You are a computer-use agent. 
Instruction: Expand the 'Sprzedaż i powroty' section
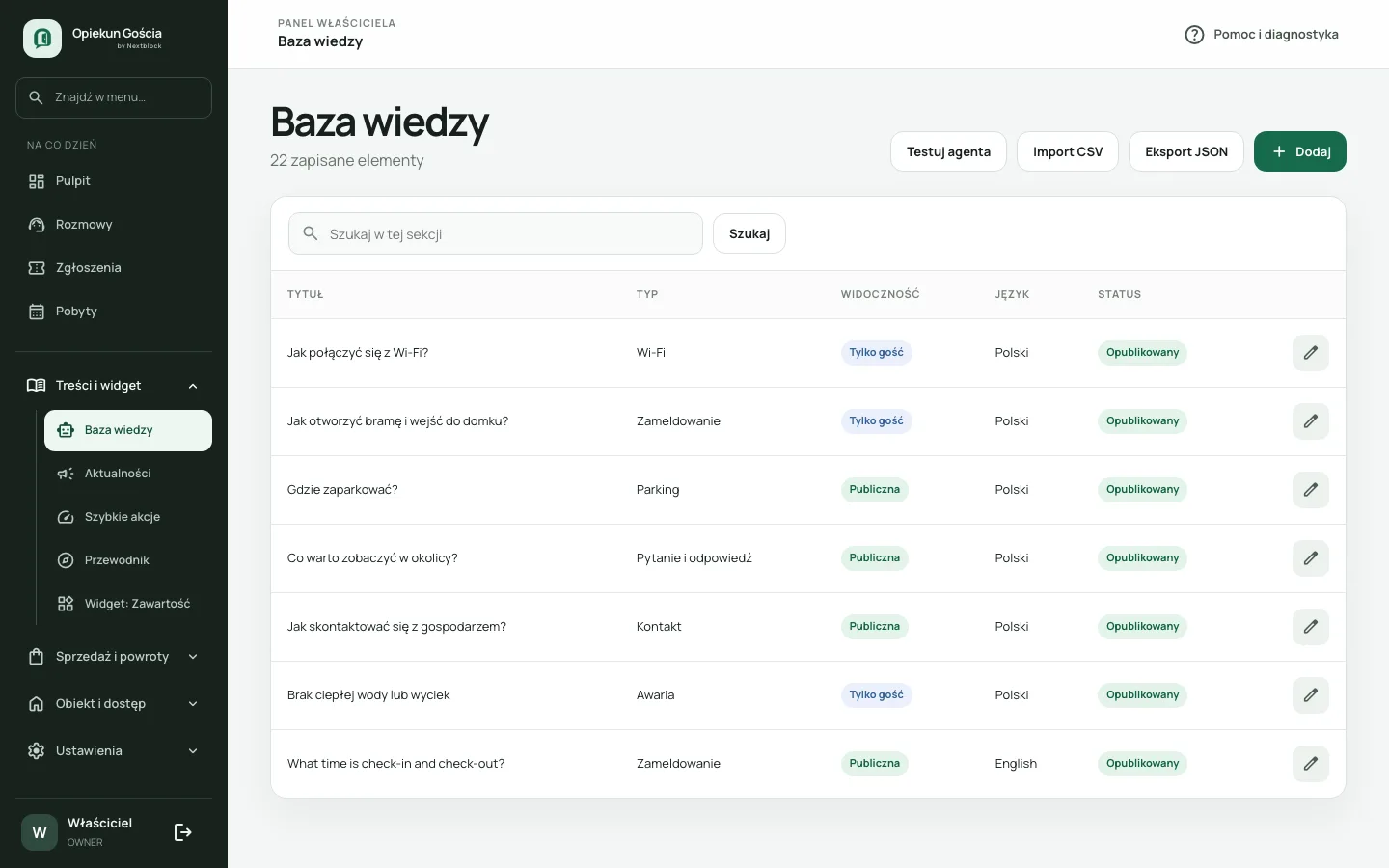pos(114,657)
